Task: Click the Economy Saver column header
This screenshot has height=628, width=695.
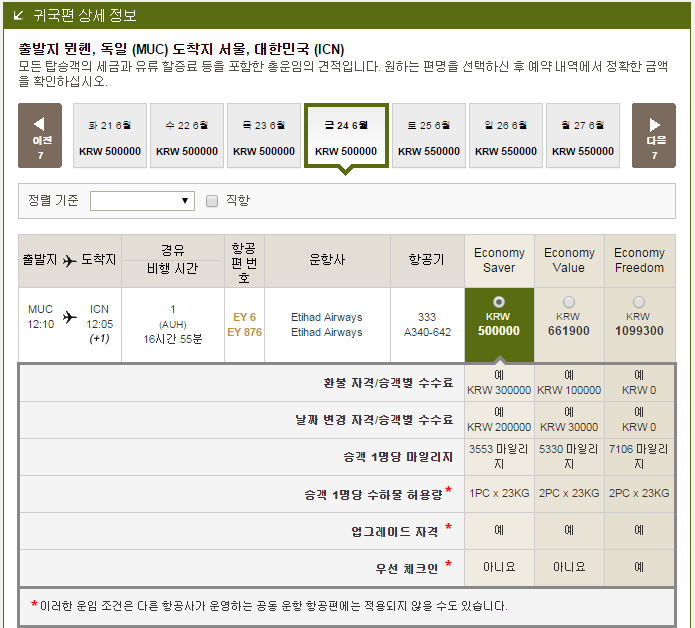Action: [499, 260]
